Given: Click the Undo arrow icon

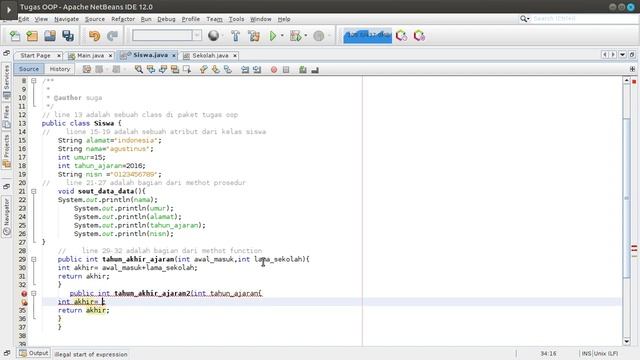Looking at the screenshot, I should pos(95,36).
